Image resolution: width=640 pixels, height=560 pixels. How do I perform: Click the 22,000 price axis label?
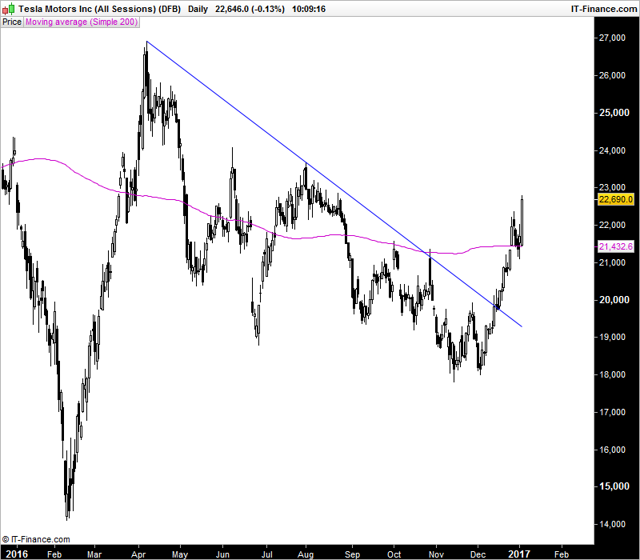tap(612, 225)
